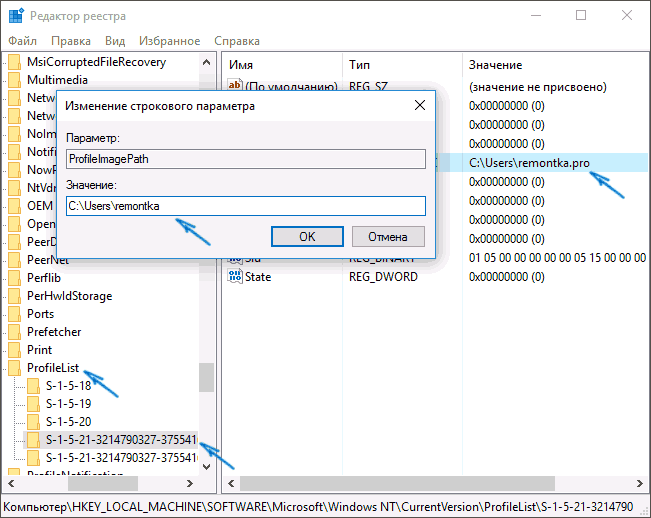This screenshot has width=651, height=518.
Task: Select the S-1-5-18 folder icon
Action: point(33,386)
